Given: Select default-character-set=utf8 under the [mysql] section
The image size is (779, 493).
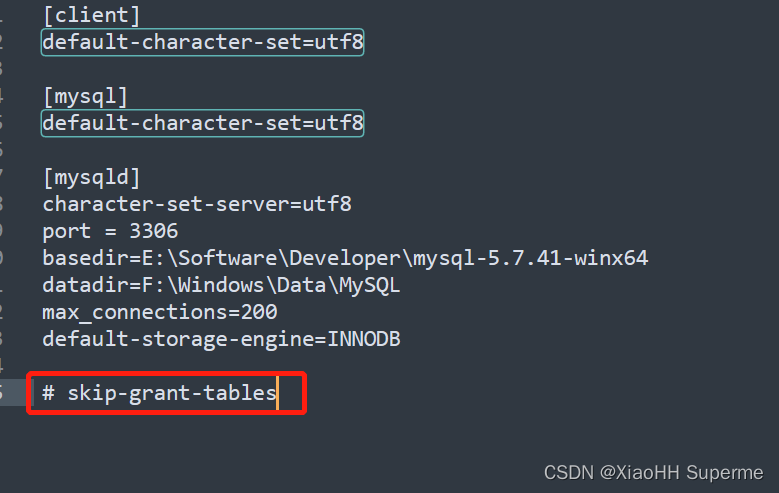Looking at the screenshot, I should tap(203, 123).
